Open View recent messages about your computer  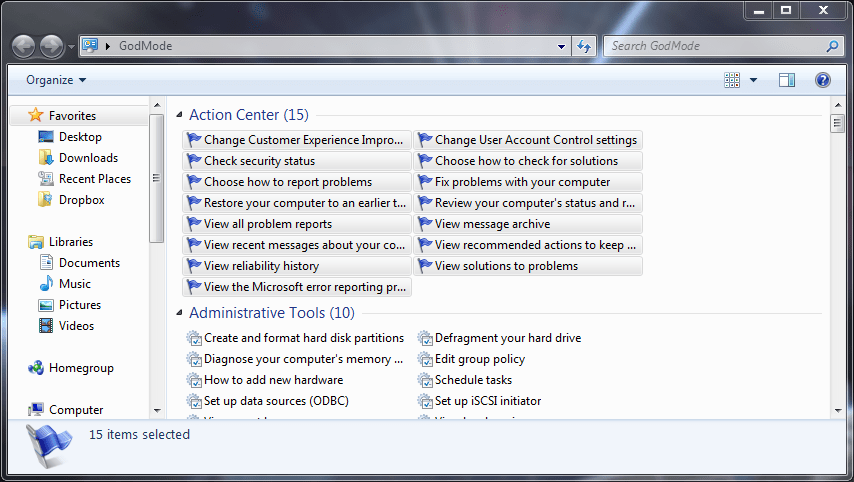click(297, 245)
